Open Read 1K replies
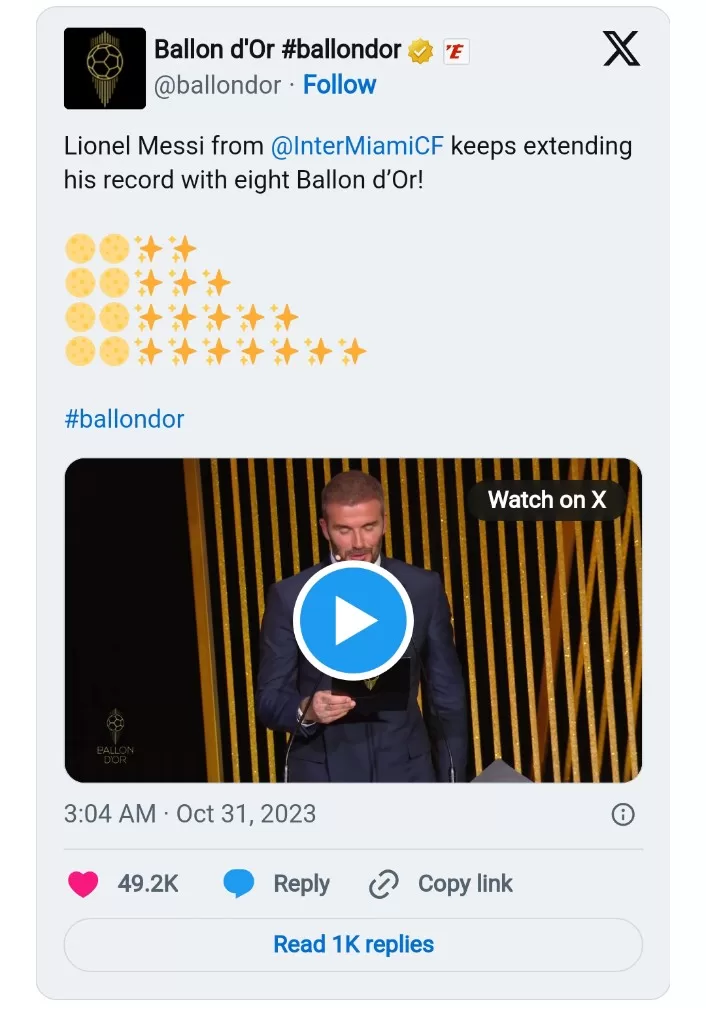Image resolution: width=706 pixels, height=1009 pixels. pyautogui.click(x=353, y=944)
